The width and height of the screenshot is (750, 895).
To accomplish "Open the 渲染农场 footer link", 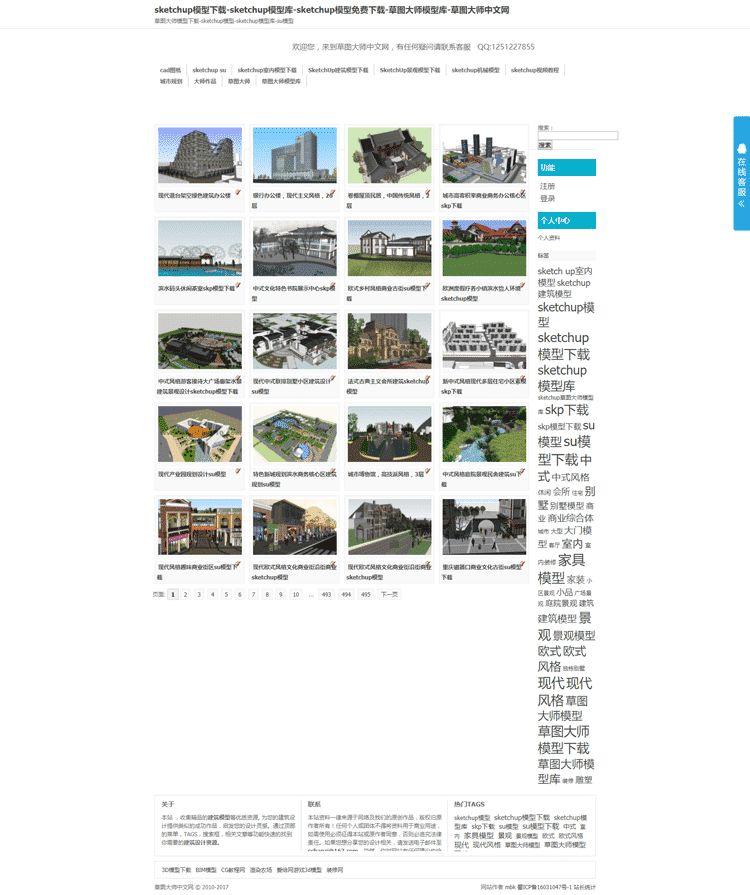I will click(x=261, y=870).
